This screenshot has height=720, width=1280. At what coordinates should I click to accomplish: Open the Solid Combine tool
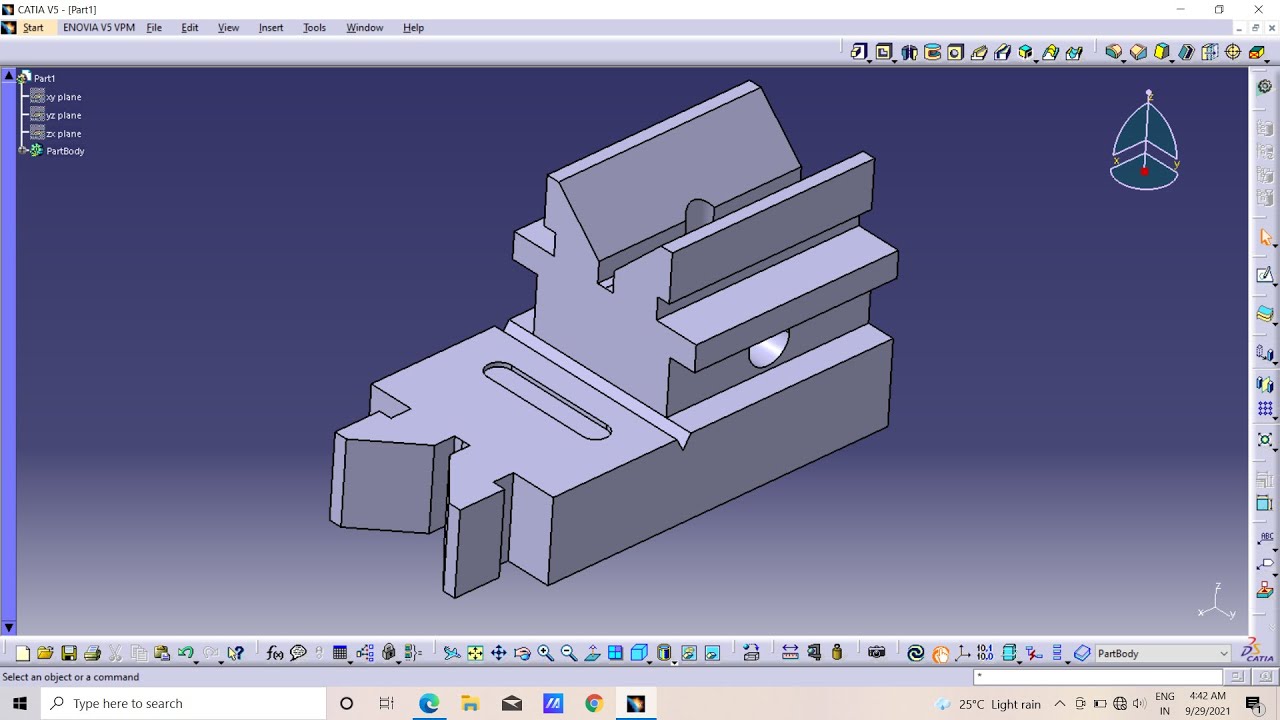pyautogui.click(x=1026, y=52)
